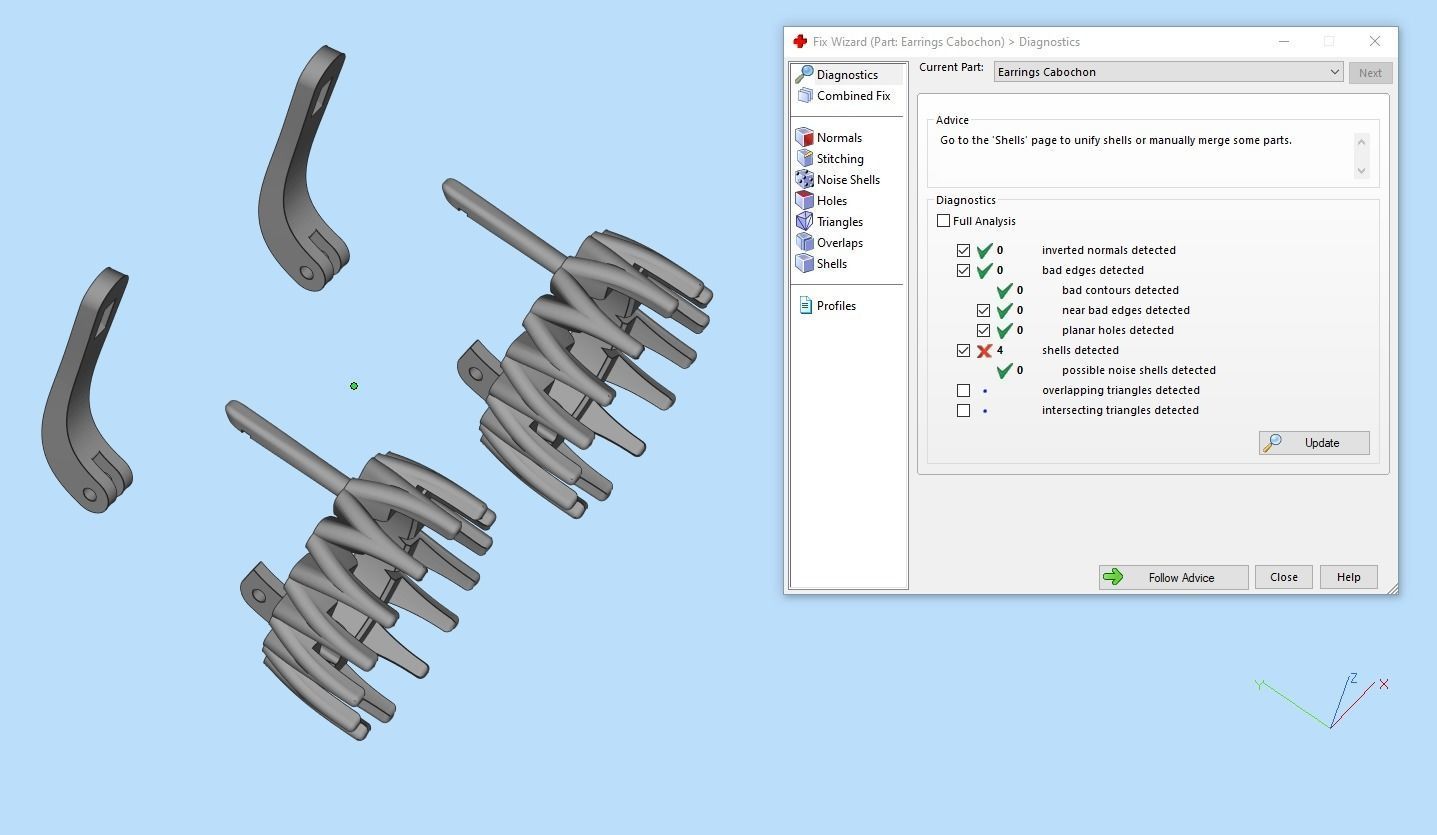Minimize the Fix Wizard window
Screen dimensions: 1437x835
pyautogui.click(x=1283, y=41)
